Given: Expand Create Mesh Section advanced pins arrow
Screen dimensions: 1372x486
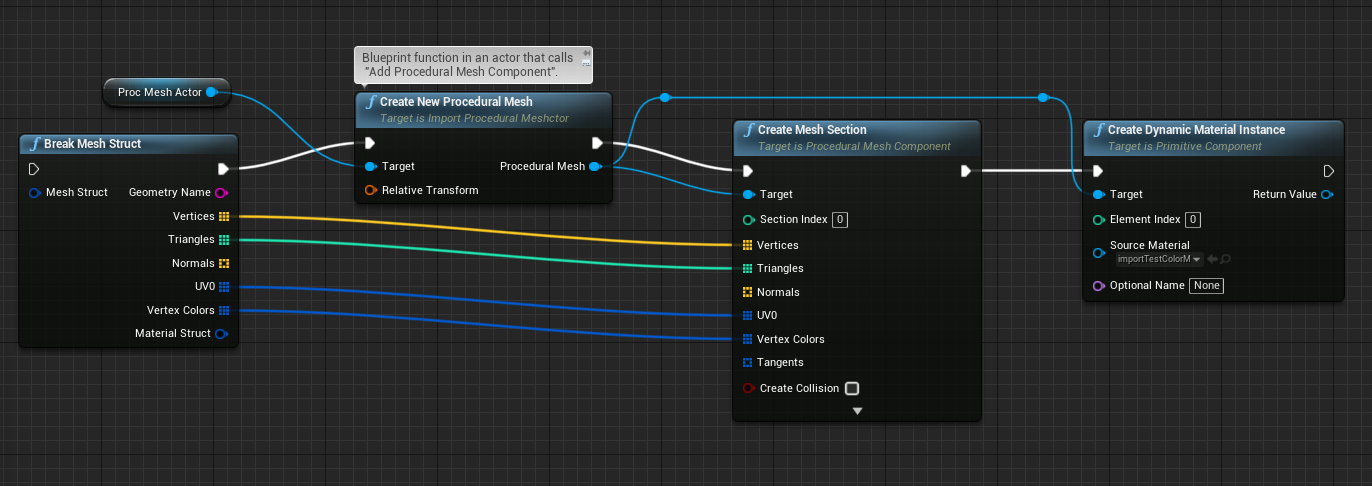Looking at the screenshot, I should click(857, 410).
